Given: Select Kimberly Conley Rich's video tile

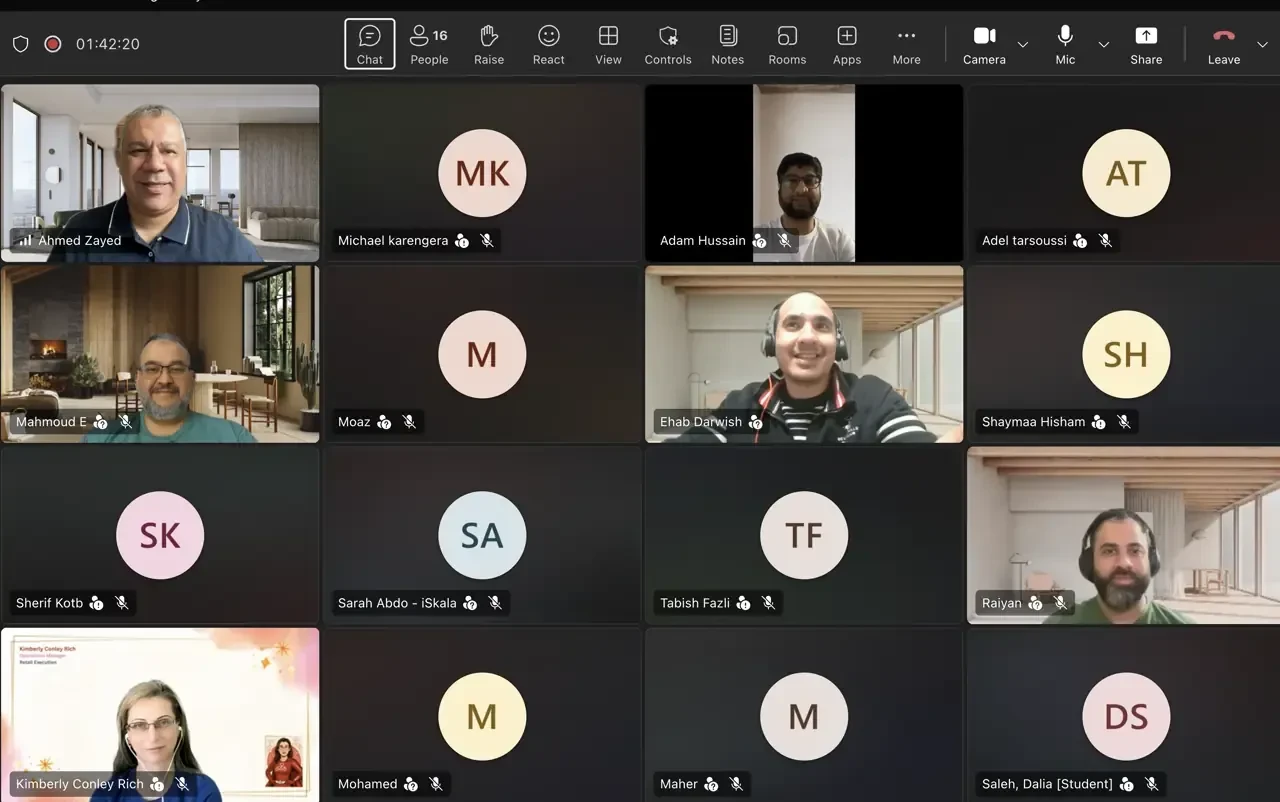Looking at the screenshot, I should 160,715.
